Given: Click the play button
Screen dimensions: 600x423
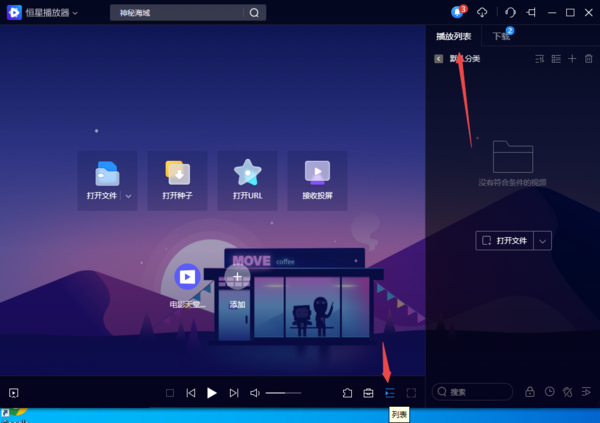Looking at the screenshot, I should [212, 393].
